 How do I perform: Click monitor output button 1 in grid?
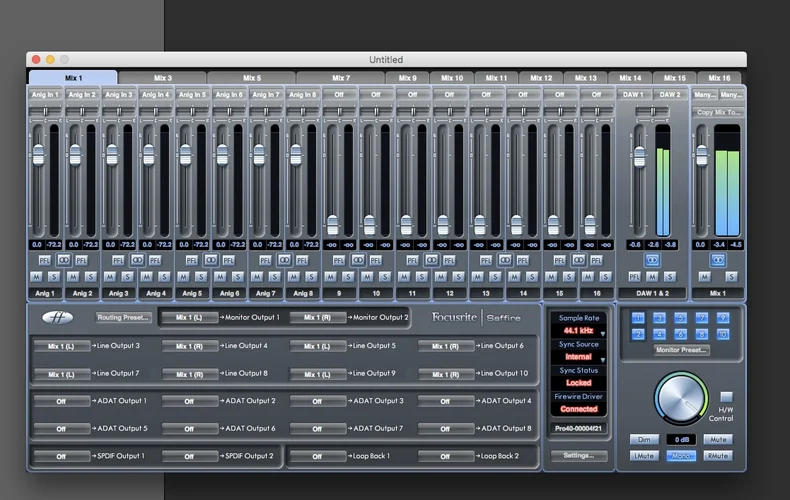tap(637, 318)
